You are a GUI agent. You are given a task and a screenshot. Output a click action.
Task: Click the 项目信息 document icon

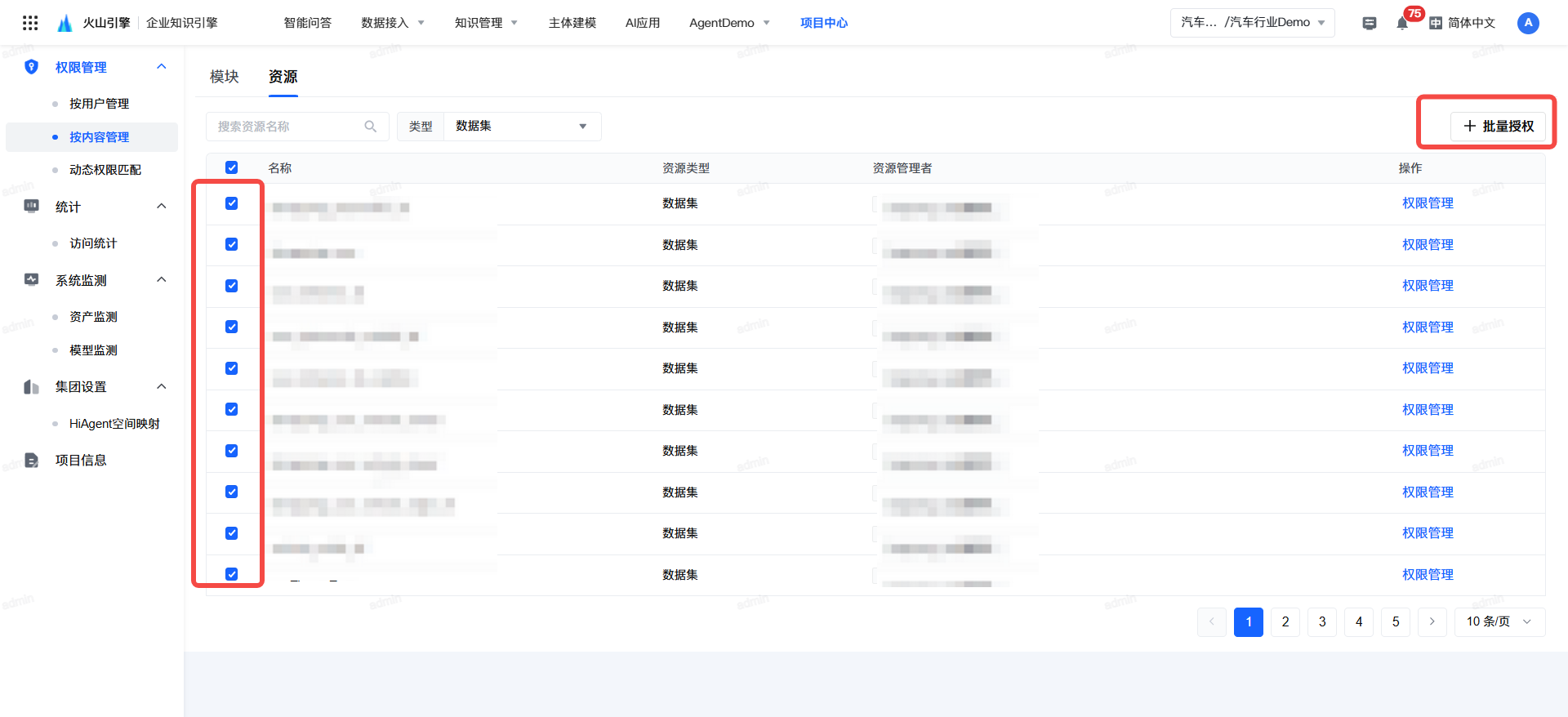point(31,461)
